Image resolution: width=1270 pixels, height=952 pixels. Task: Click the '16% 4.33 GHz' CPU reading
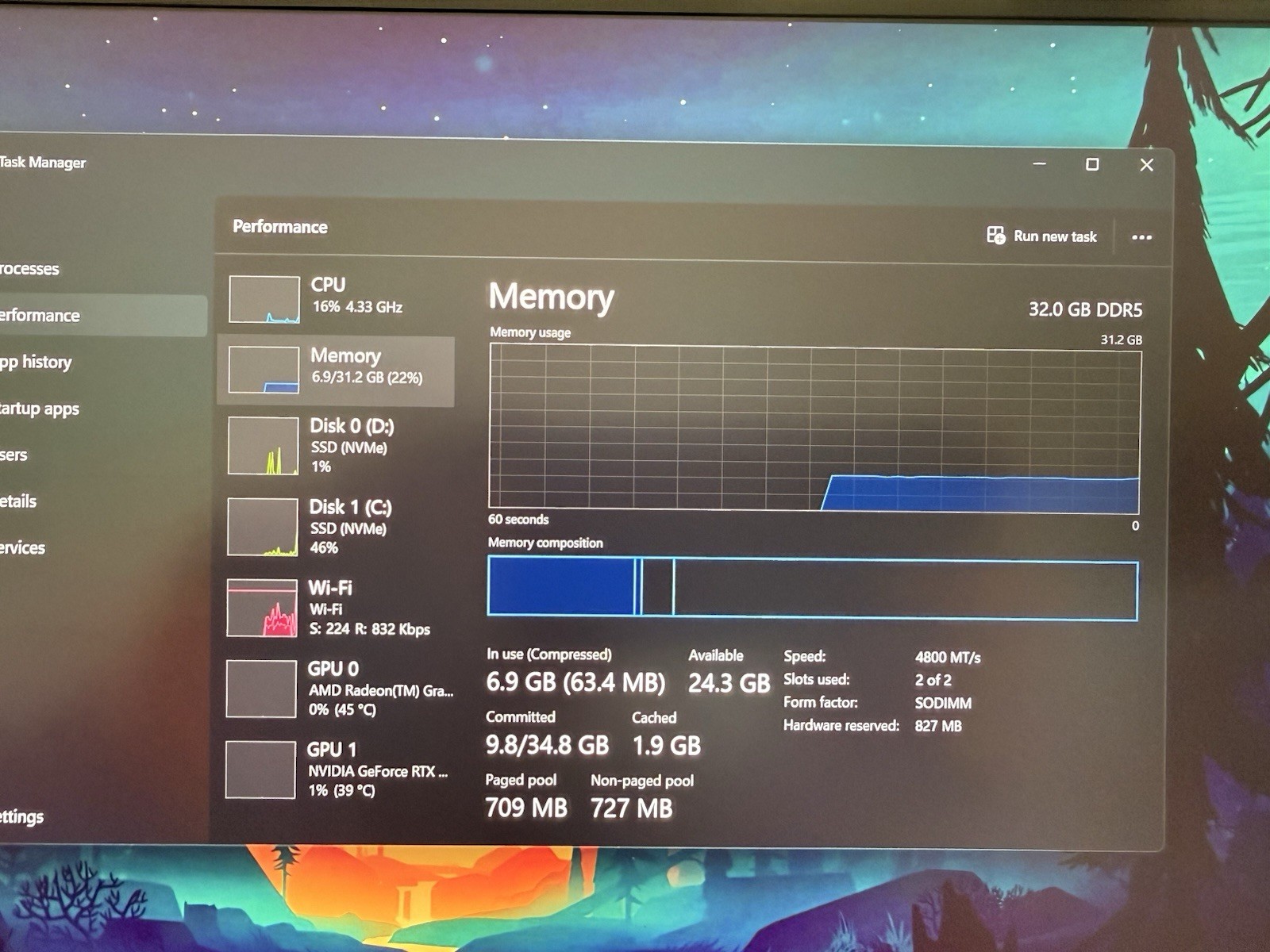[x=357, y=307]
